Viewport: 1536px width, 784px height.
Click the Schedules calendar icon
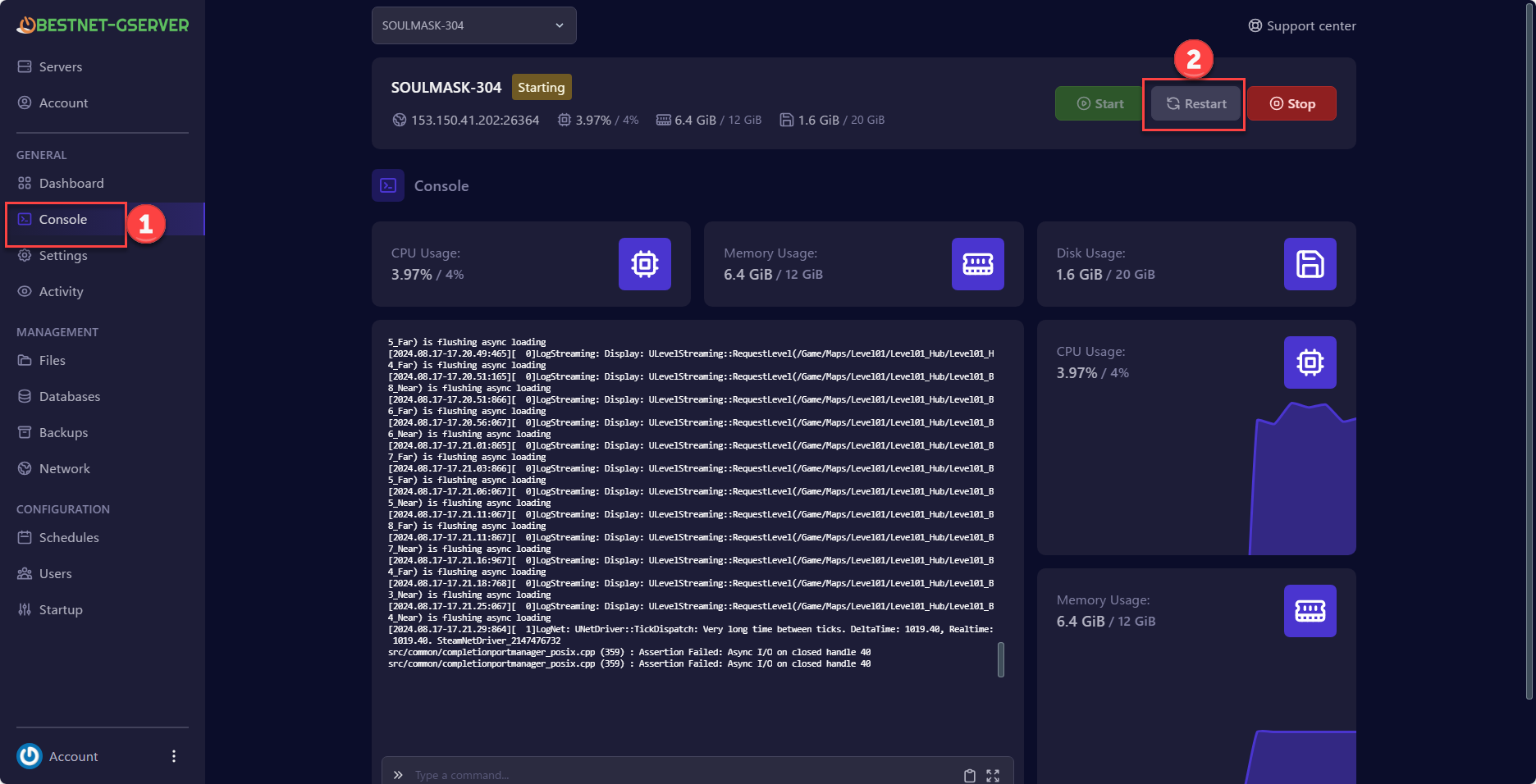pos(25,537)
